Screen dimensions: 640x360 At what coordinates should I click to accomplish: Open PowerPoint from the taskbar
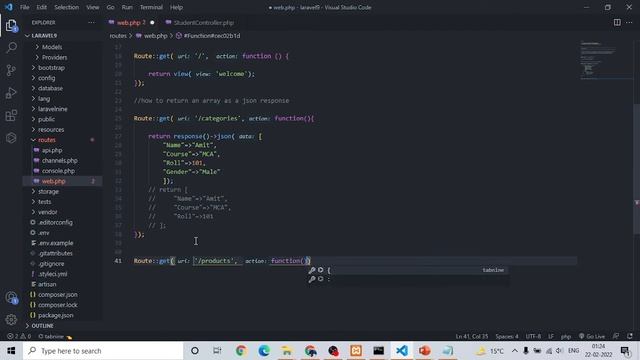pos(424,351)
